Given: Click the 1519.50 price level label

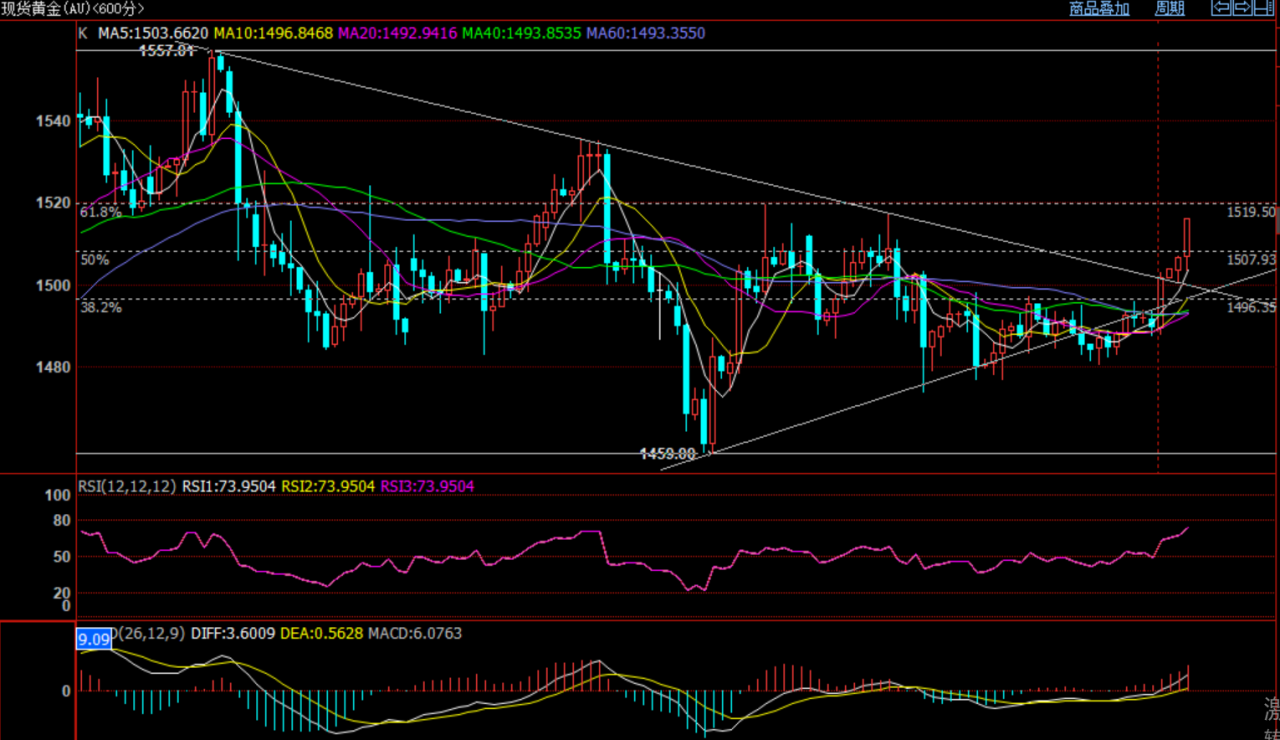Looking at the screenshot, I should click(1252, 212).
